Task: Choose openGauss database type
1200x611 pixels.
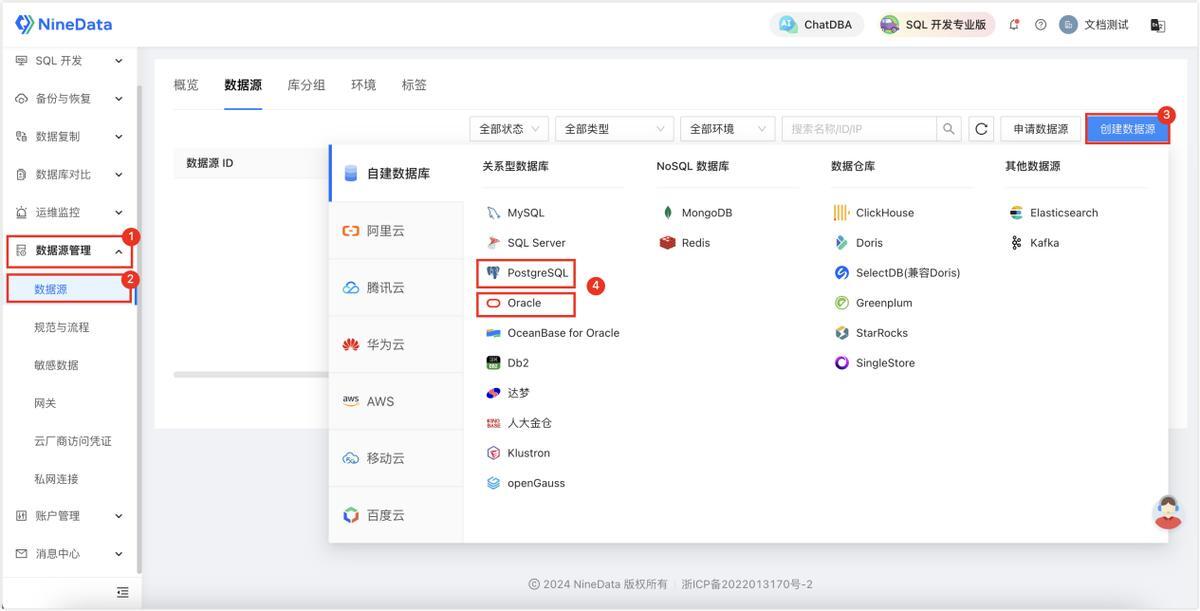Action: (526, 483)
